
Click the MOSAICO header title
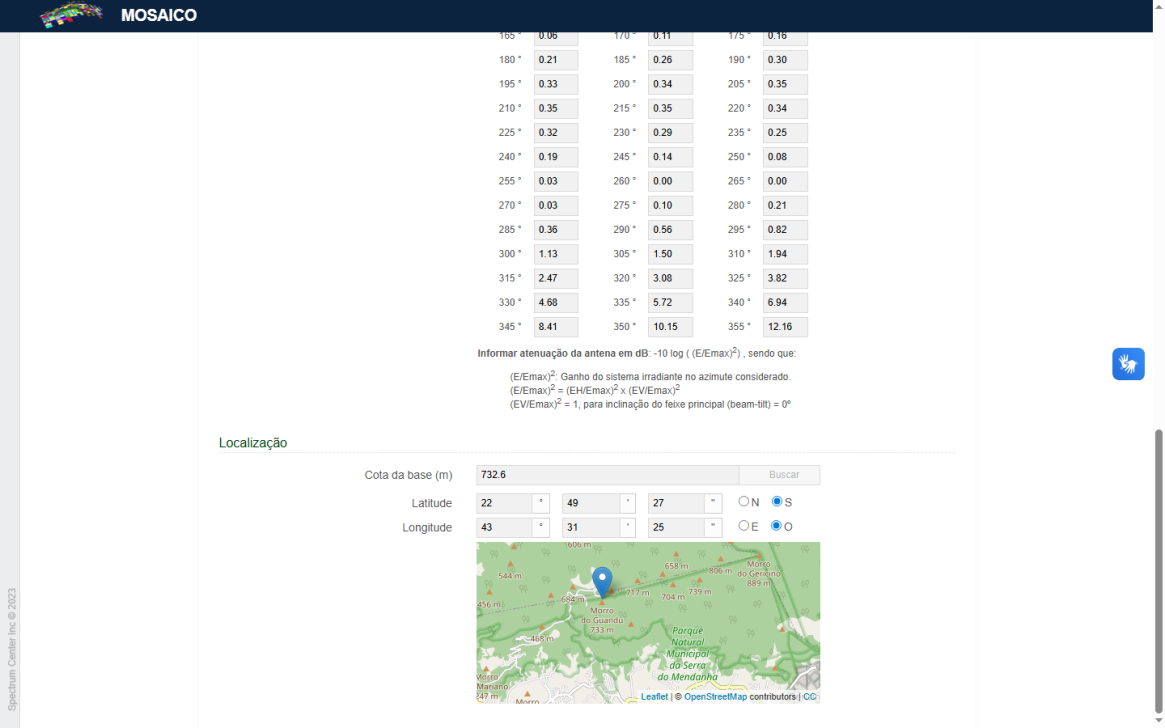(158, 16)
